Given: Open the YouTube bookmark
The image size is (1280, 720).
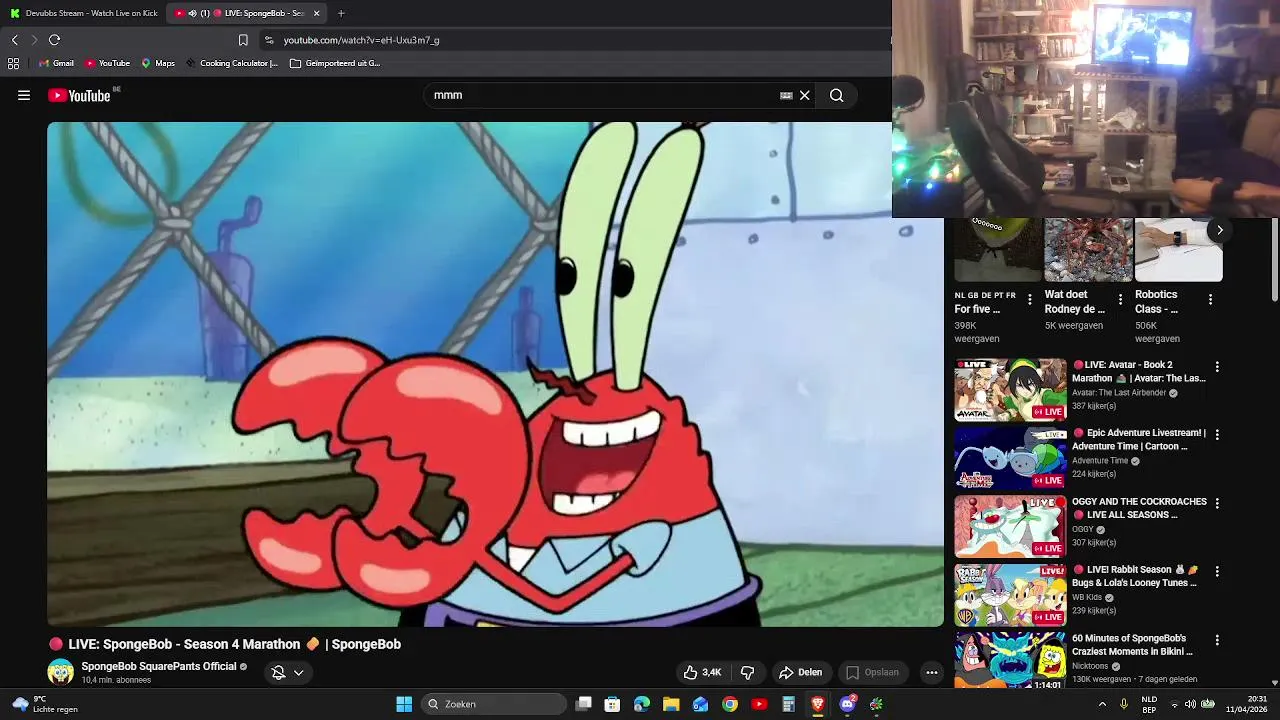Looking at the screenshot, I should coord(107,63).
